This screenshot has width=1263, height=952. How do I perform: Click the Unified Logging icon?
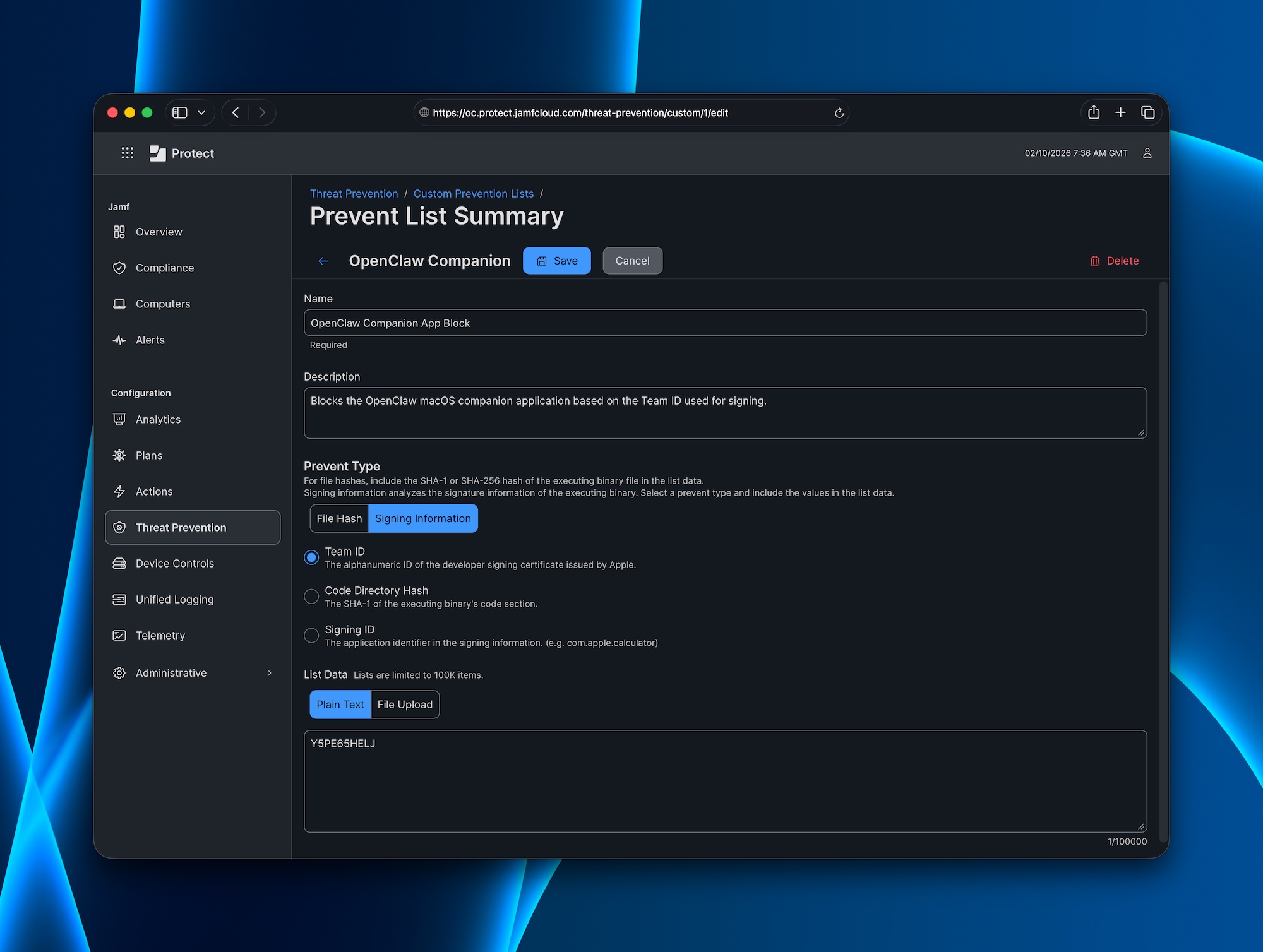click(119, 599)
